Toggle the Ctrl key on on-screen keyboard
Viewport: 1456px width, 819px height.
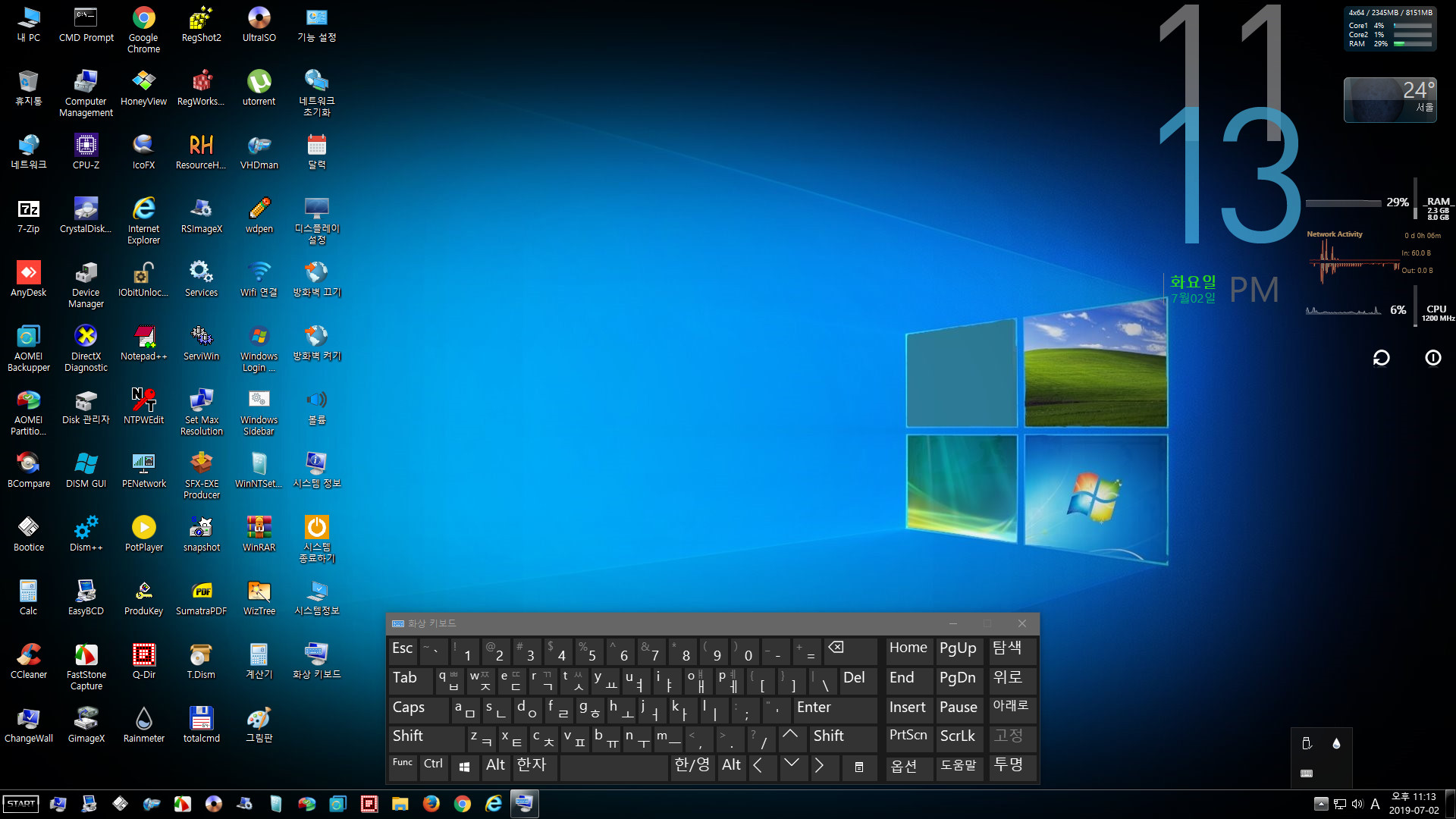coord(433,766)
